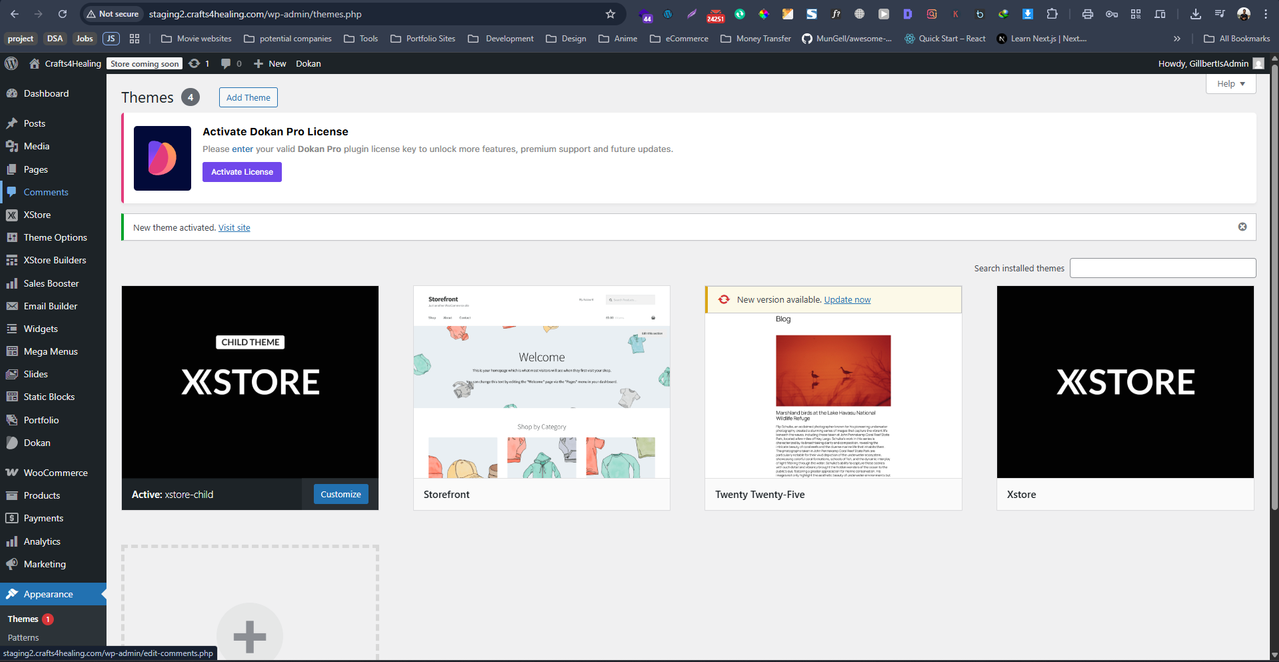The image size is (1279, 662).
Task: Bookmark this page with star icon
Action: tap(610, 14)
